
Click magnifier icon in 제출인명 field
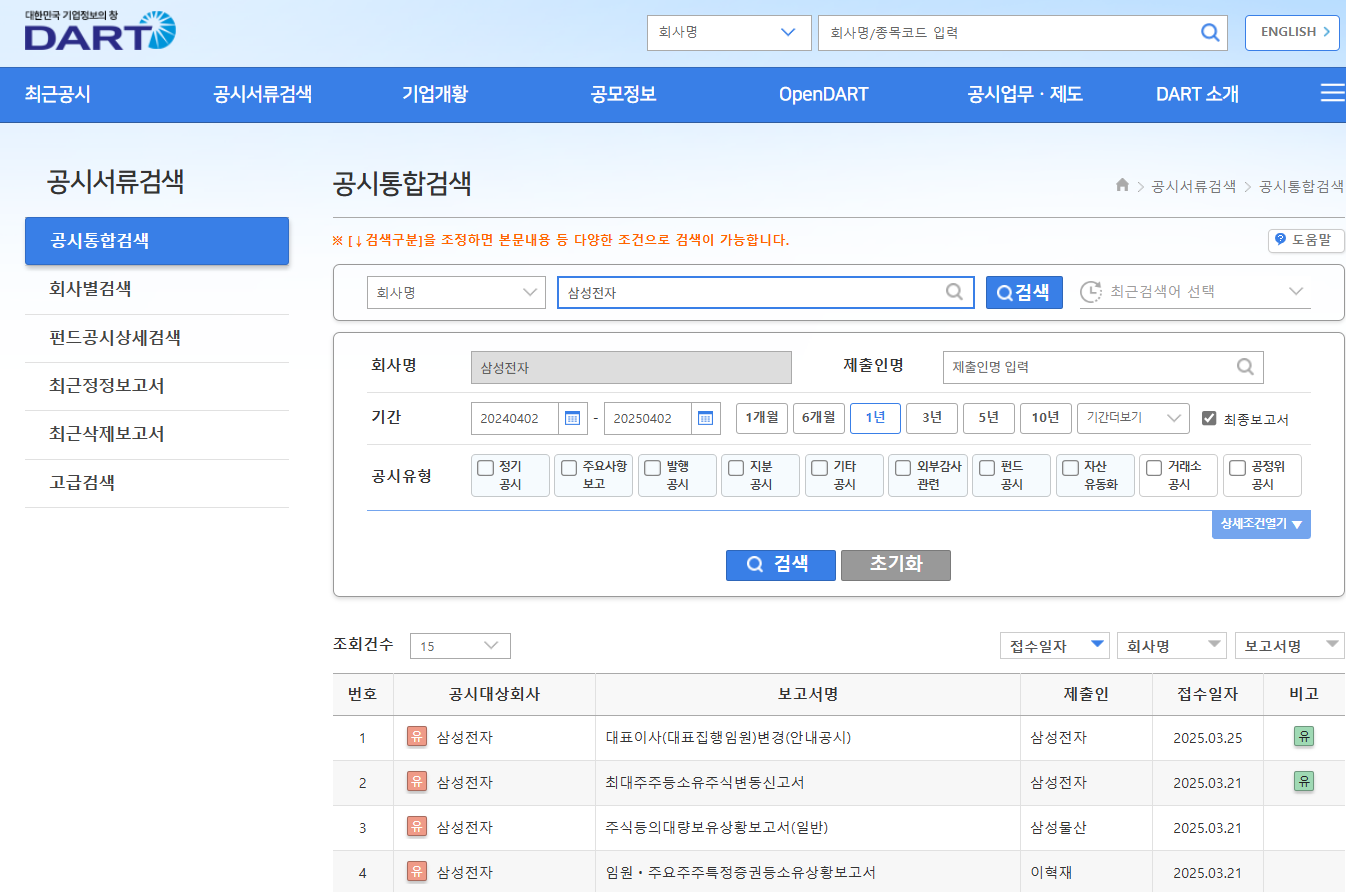[1245, 367]
